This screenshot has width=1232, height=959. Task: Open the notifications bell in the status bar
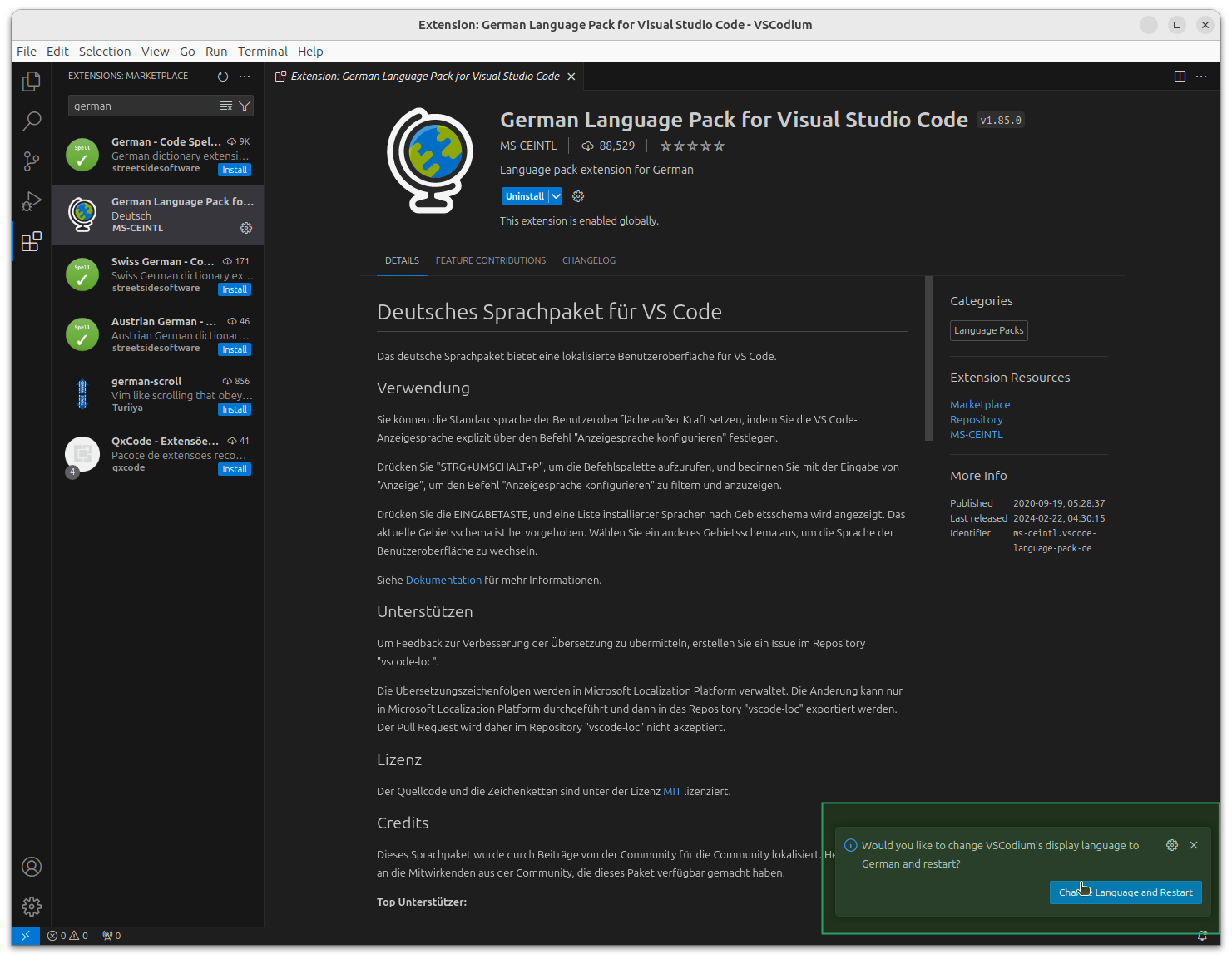pos(1203,935)
